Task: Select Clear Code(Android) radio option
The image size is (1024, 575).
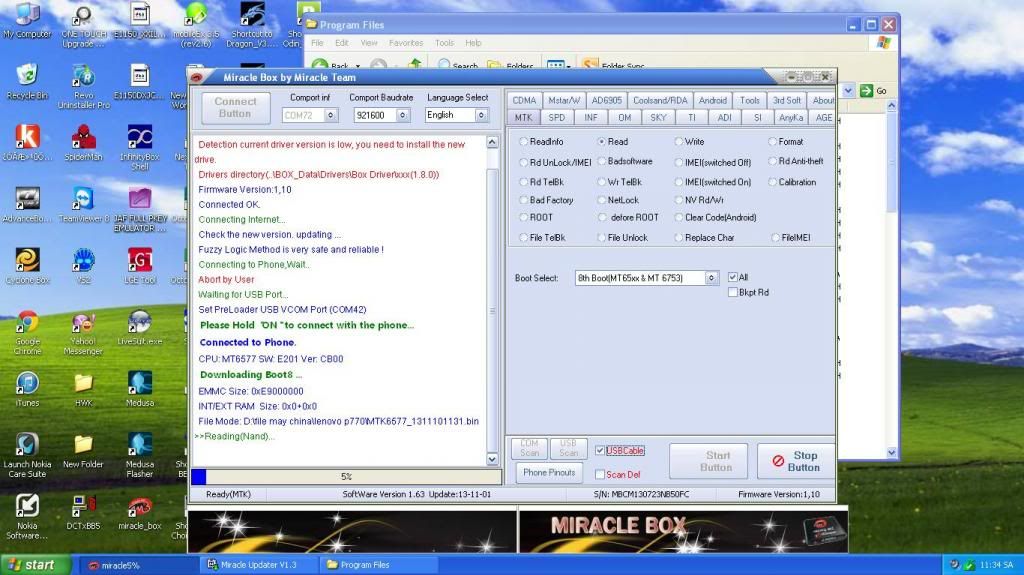Action: [679, 217]
